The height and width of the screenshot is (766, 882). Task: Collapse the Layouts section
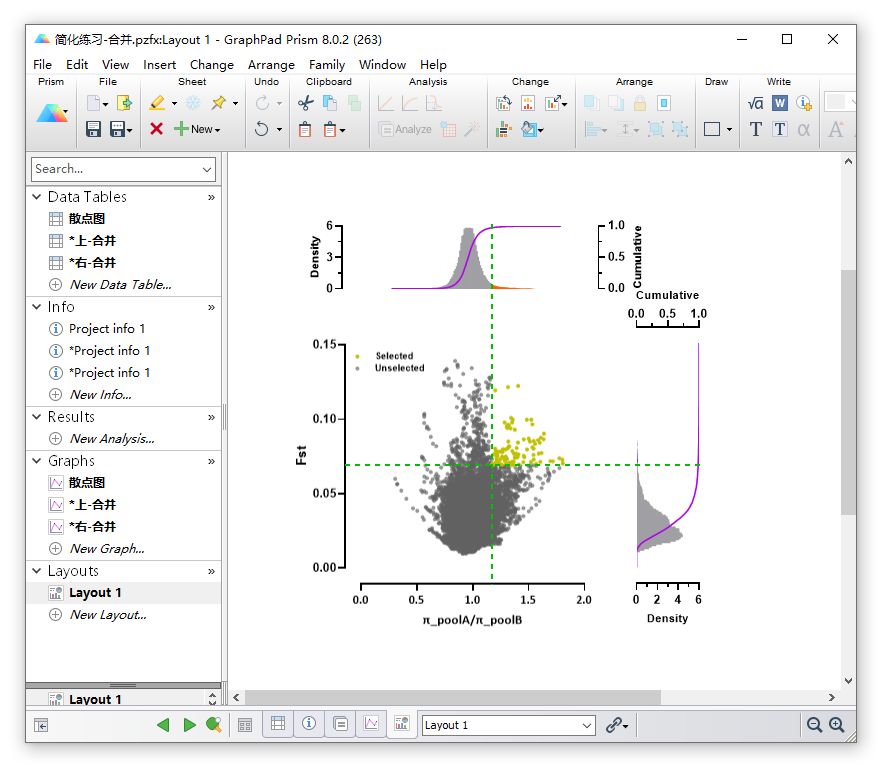pos(37,571)
